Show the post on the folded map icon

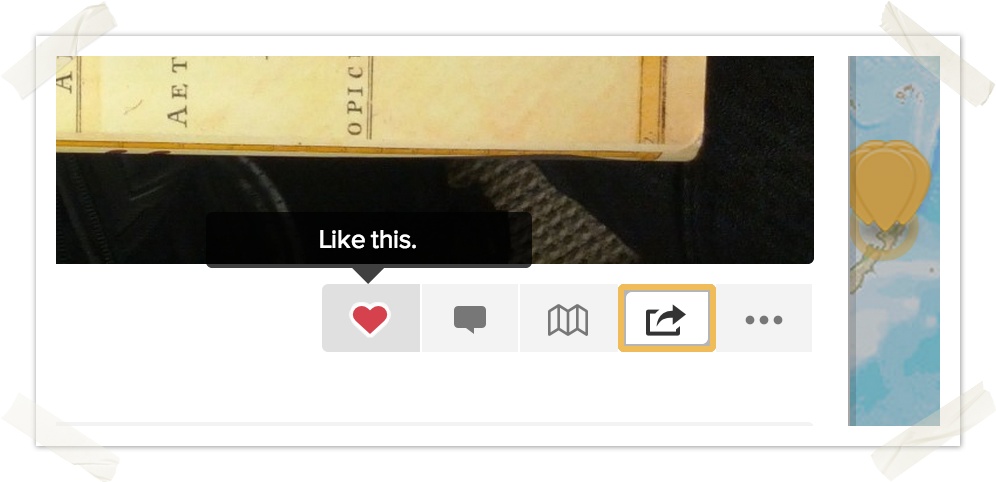tap(568, 318)
